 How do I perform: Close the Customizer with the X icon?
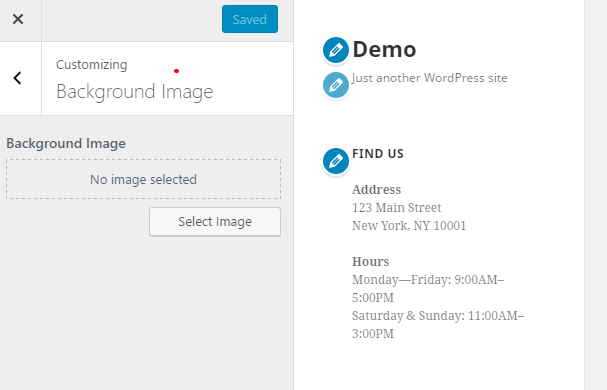[x=18, y=19]
